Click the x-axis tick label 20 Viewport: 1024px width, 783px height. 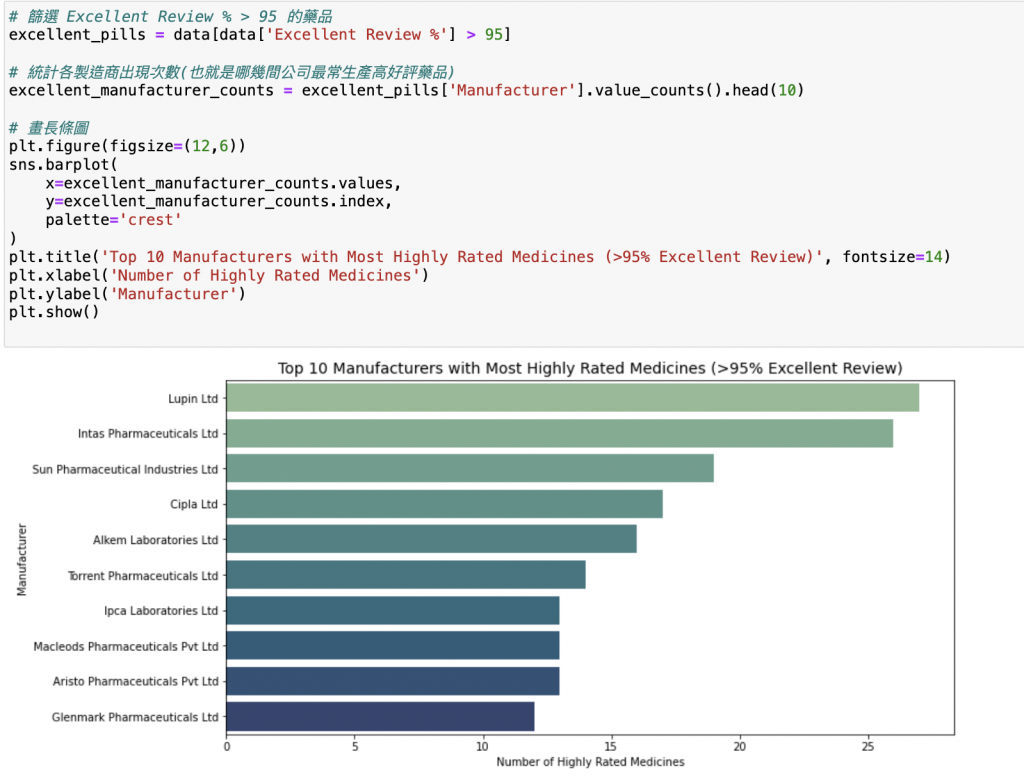739,746
